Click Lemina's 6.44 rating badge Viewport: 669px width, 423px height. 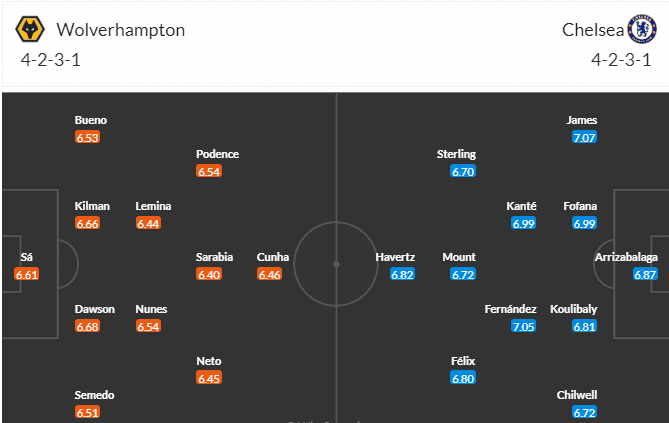[148, 223]
